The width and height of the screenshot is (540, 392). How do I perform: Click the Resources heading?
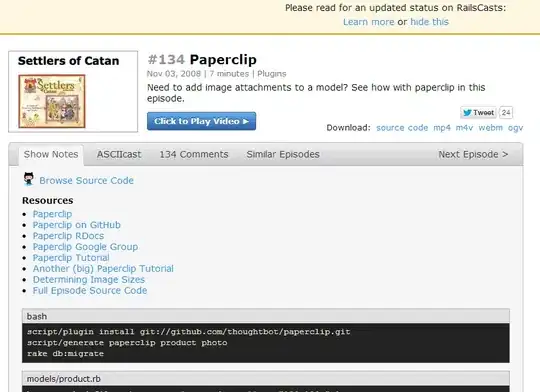coord(48,200)
